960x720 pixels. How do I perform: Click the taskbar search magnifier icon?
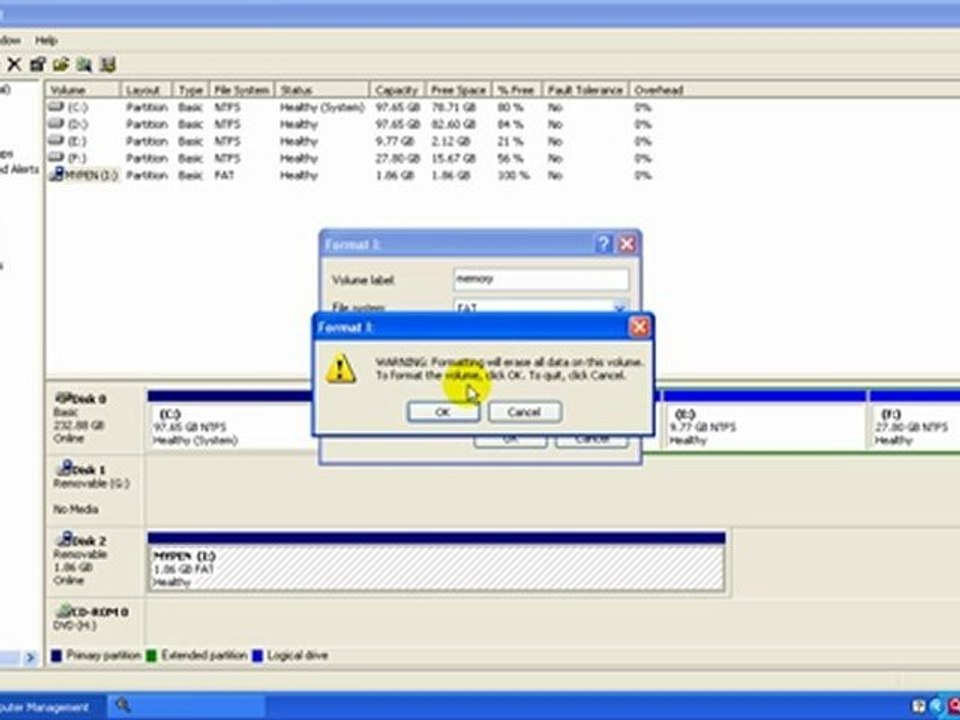[122, 705]
